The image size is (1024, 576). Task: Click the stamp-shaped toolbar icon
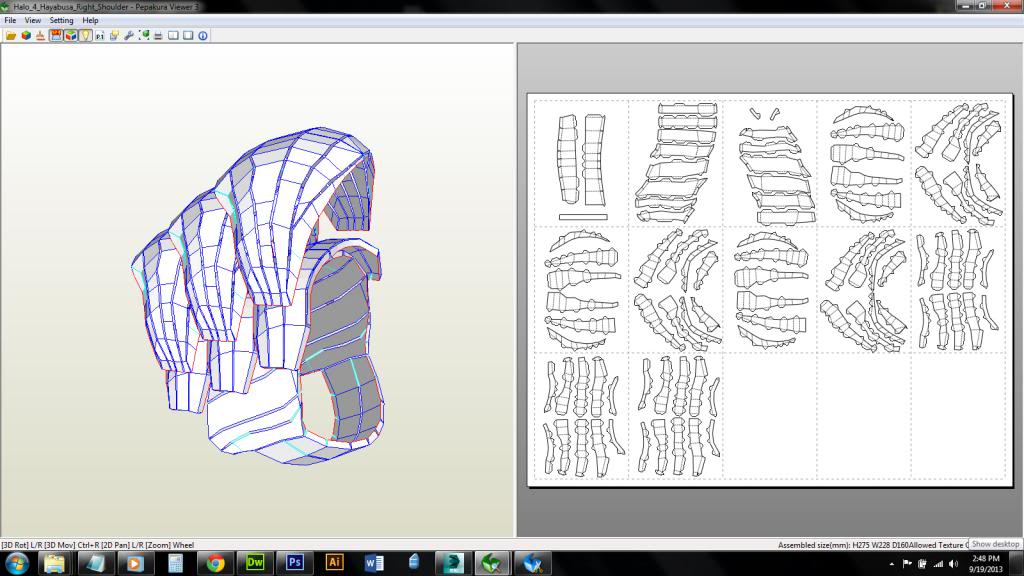pos(40,35)
